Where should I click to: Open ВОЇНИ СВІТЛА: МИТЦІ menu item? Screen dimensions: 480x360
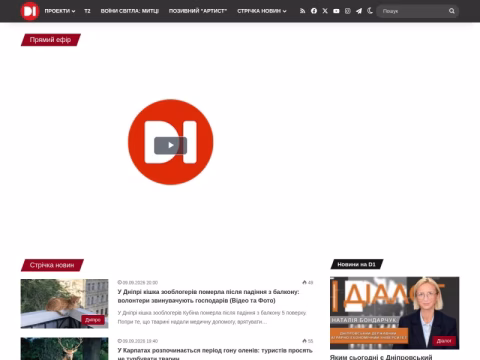point(130,11)
